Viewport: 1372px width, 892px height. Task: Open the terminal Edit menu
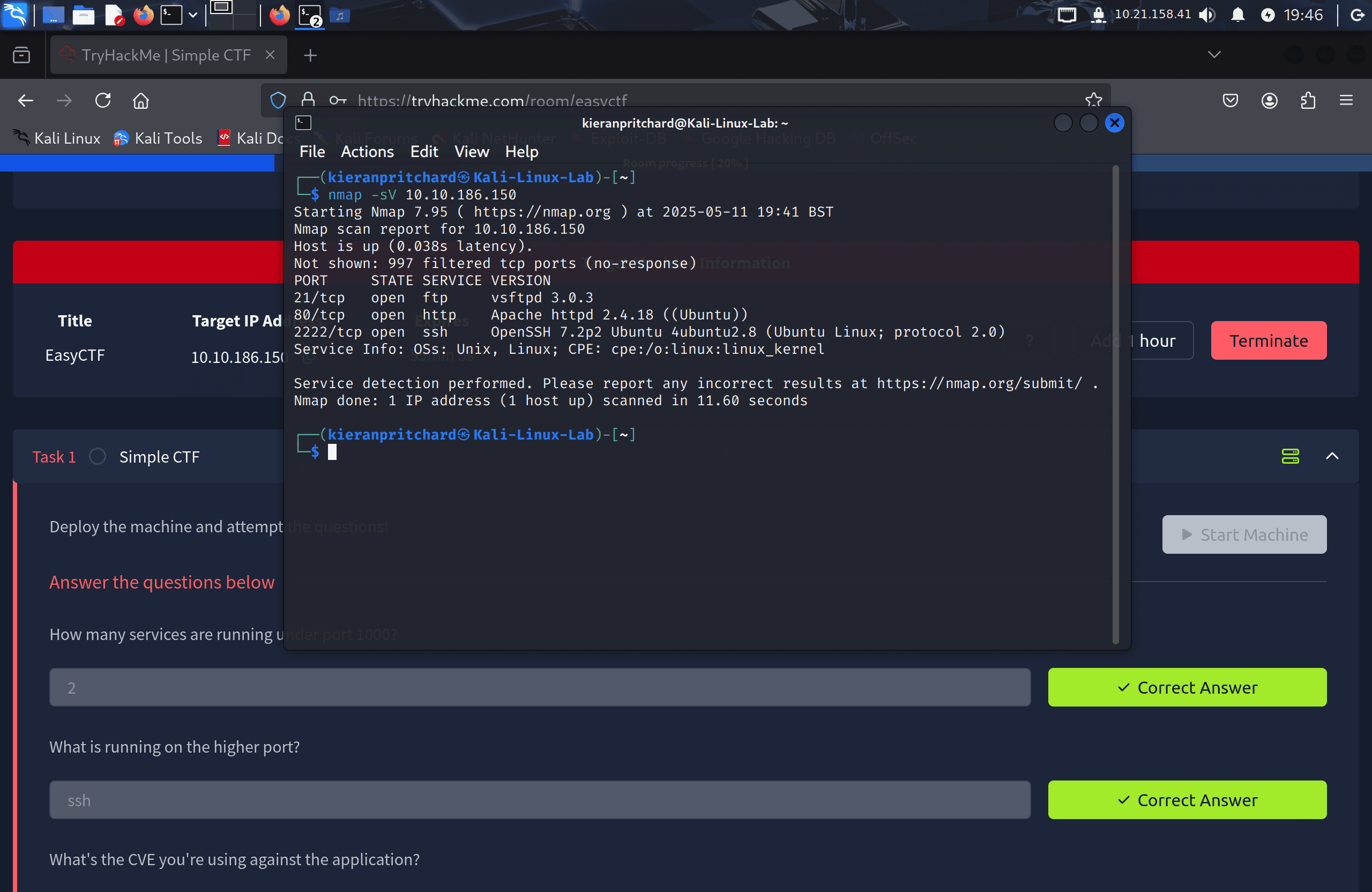[424, 152]
